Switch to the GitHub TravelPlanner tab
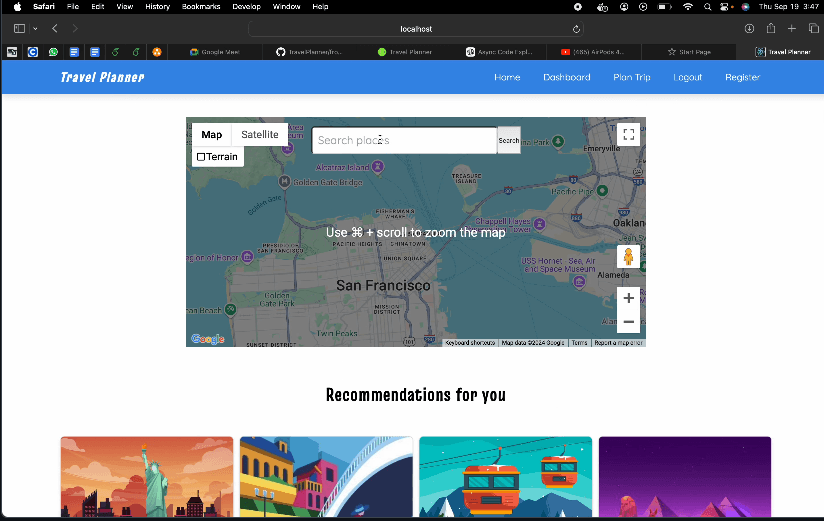824x521 pixels. 308,52
